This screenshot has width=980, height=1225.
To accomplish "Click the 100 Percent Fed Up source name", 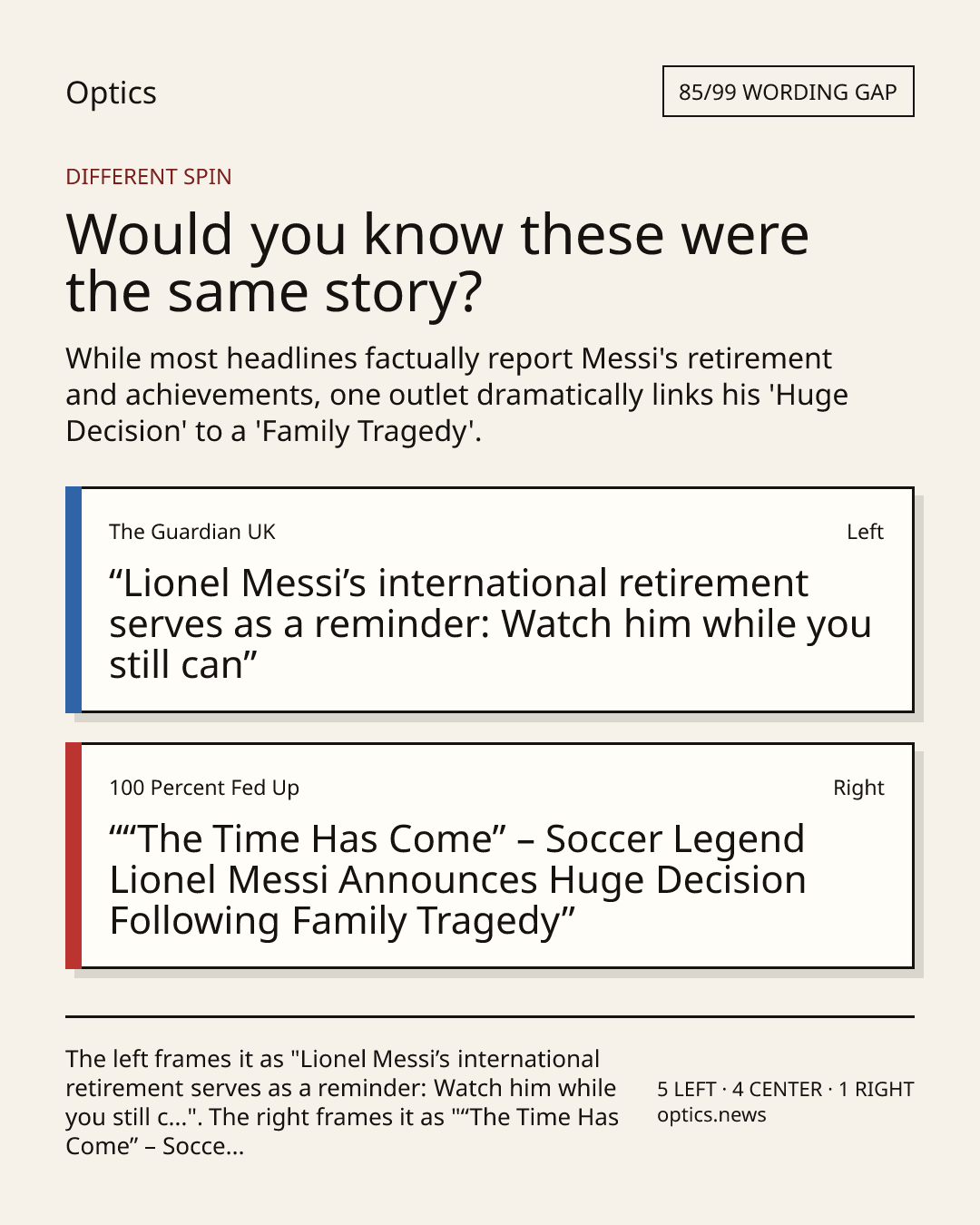I will (x=204, y=788).
